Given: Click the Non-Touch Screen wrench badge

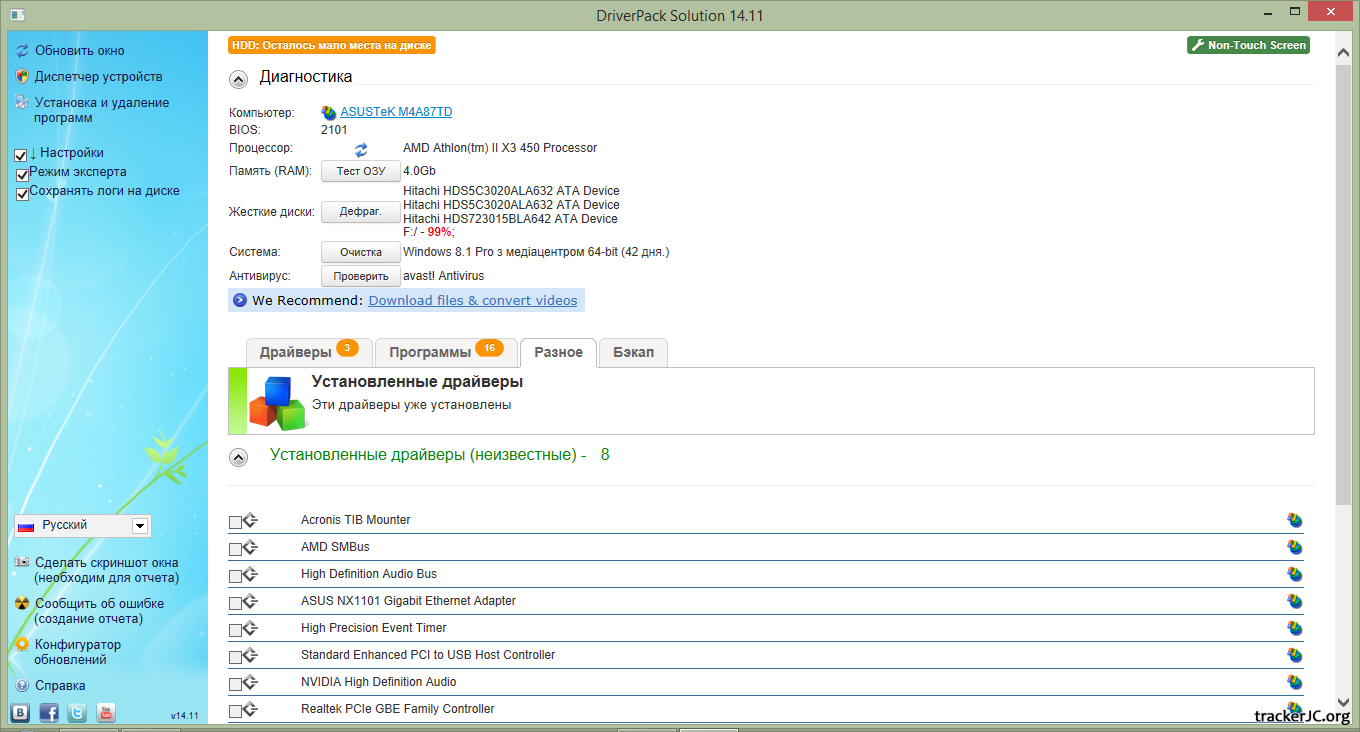Looking at the screenshot, I should coord(1248,45).
